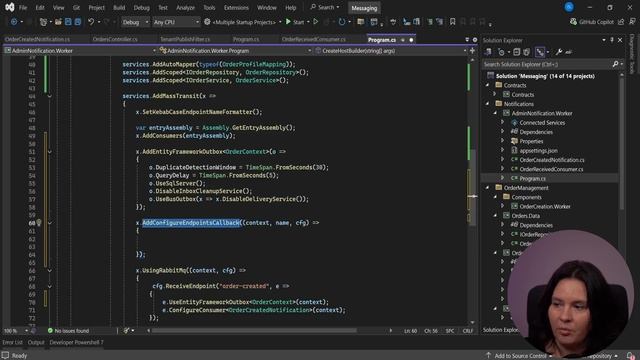Open the Any CPU platform dropdown
The image size is (640, 360).
[x=176, y=22]
